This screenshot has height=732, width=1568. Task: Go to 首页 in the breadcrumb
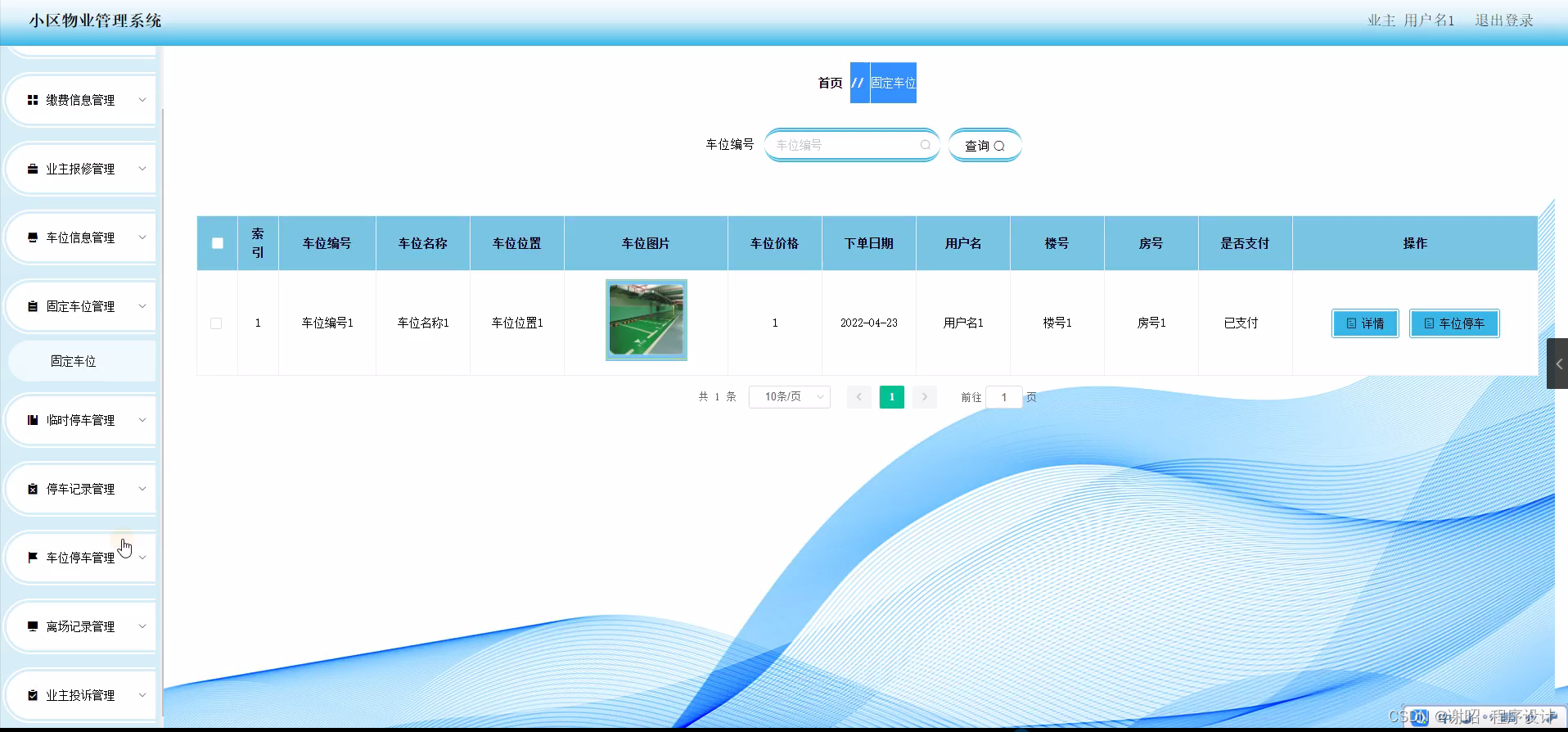830,83
